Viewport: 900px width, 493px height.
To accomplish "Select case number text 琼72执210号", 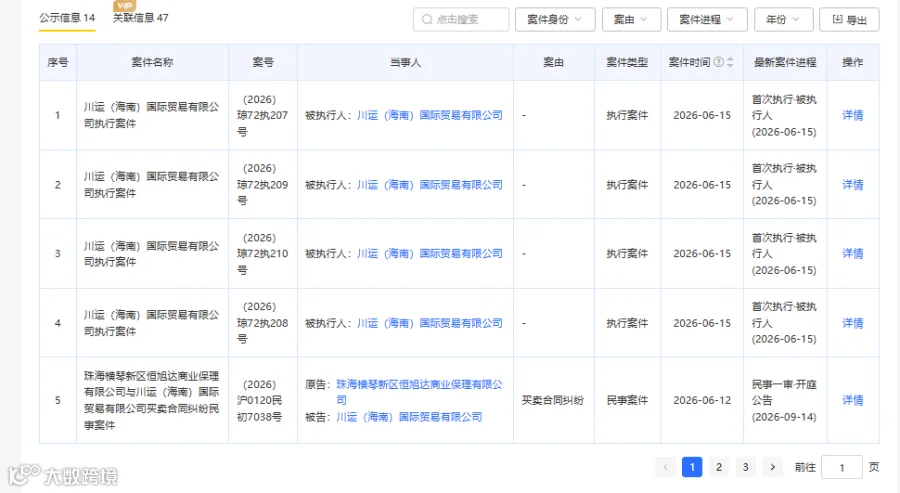I will 262,254.
